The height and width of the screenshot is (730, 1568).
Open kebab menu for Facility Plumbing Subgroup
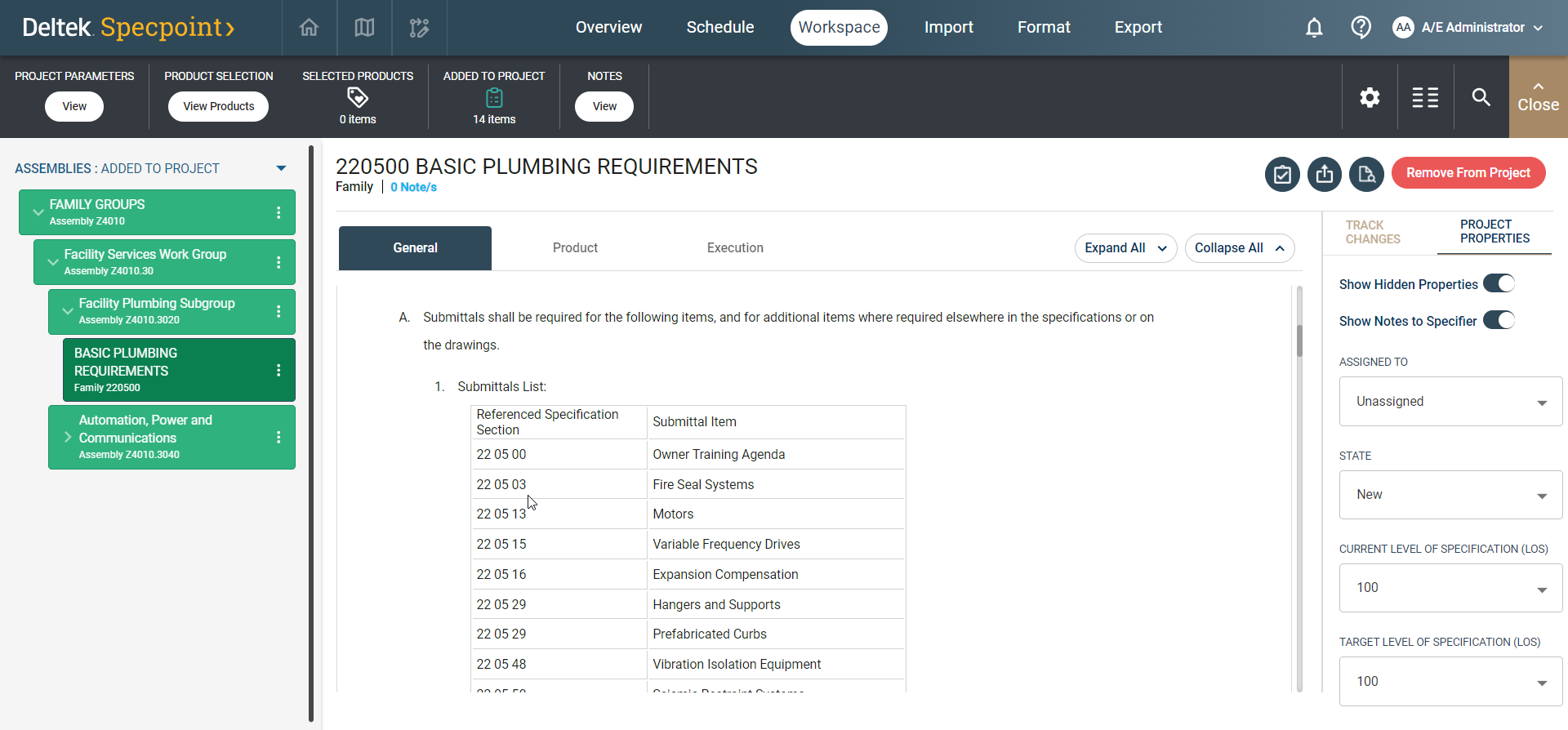(x=278, y=312)
